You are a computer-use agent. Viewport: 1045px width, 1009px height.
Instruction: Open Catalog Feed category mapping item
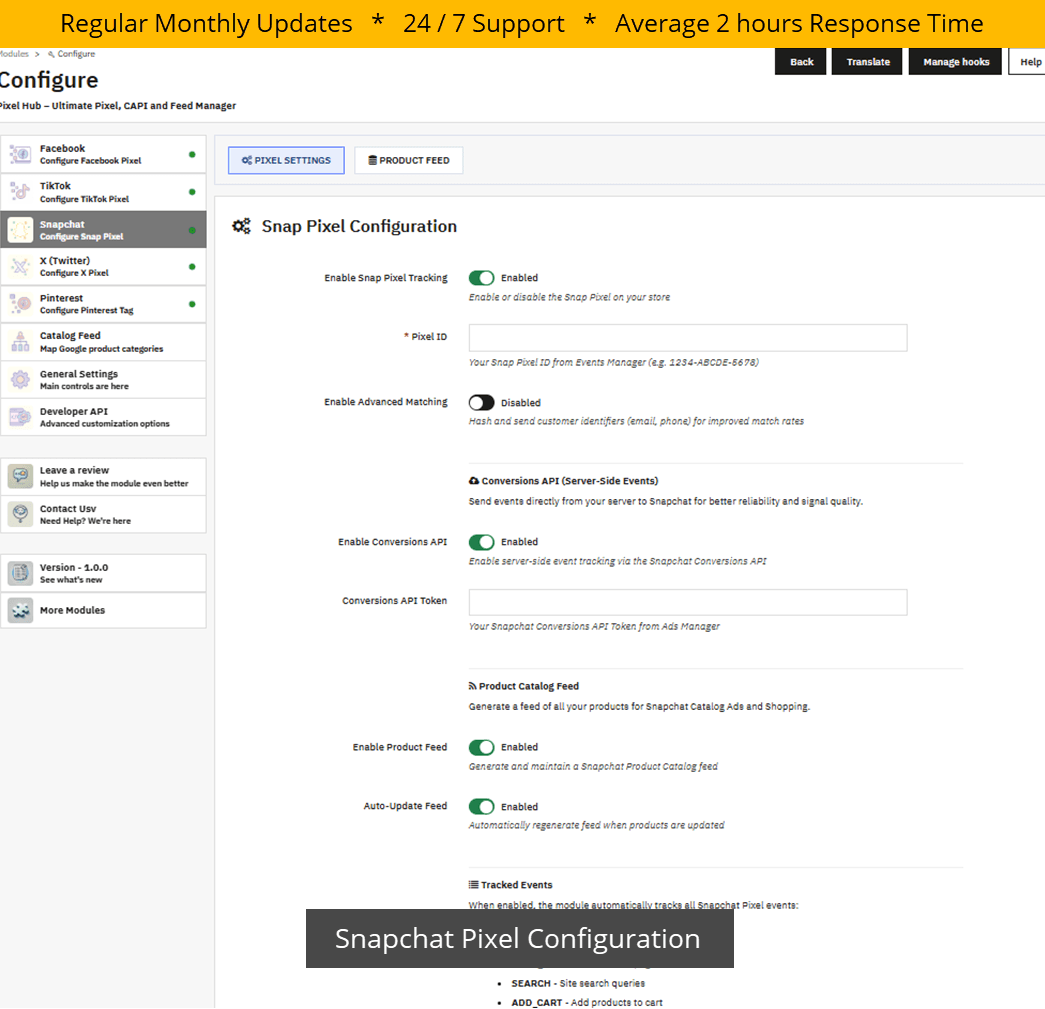[103, 342]
